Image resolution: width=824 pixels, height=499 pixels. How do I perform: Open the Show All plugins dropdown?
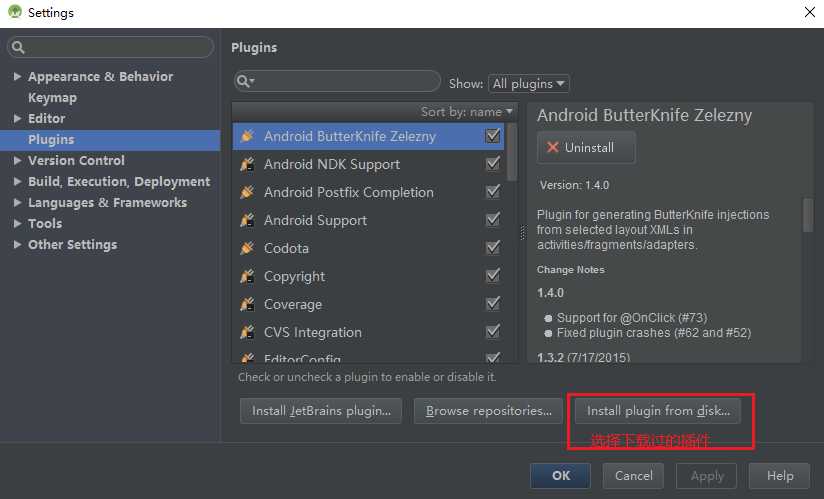tap(528, 84)
